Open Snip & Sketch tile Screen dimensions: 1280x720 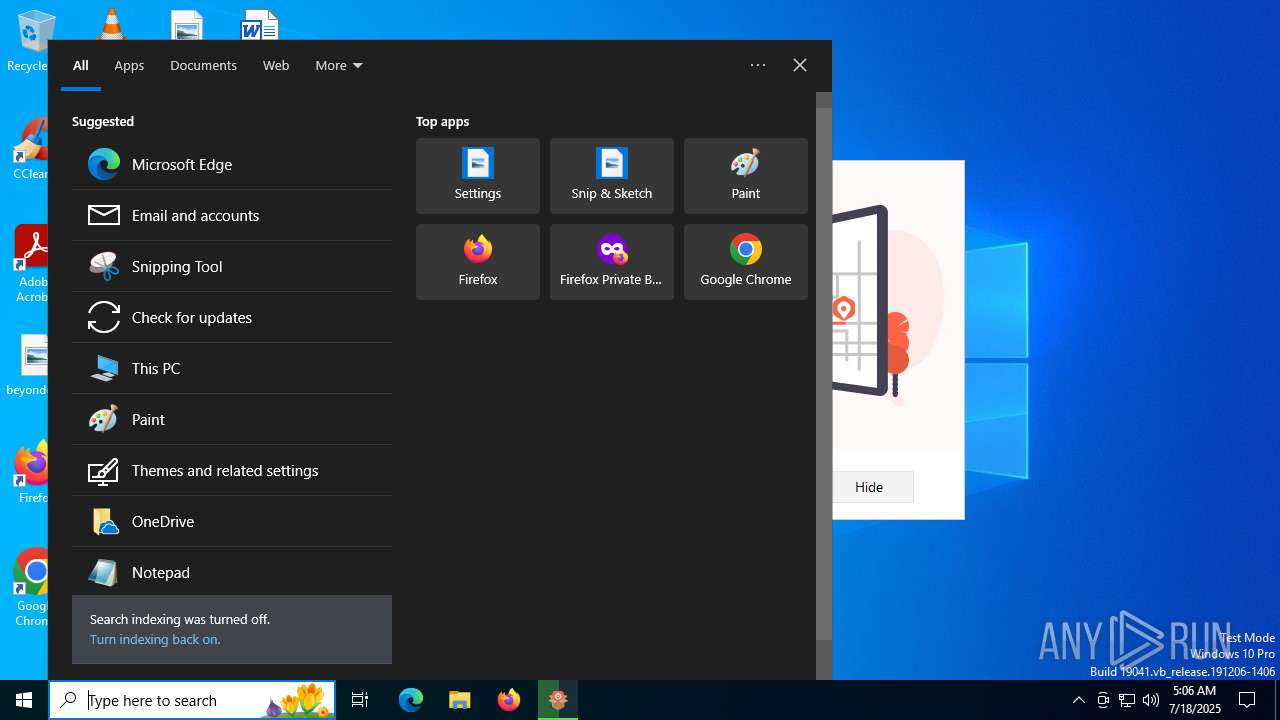612,176
